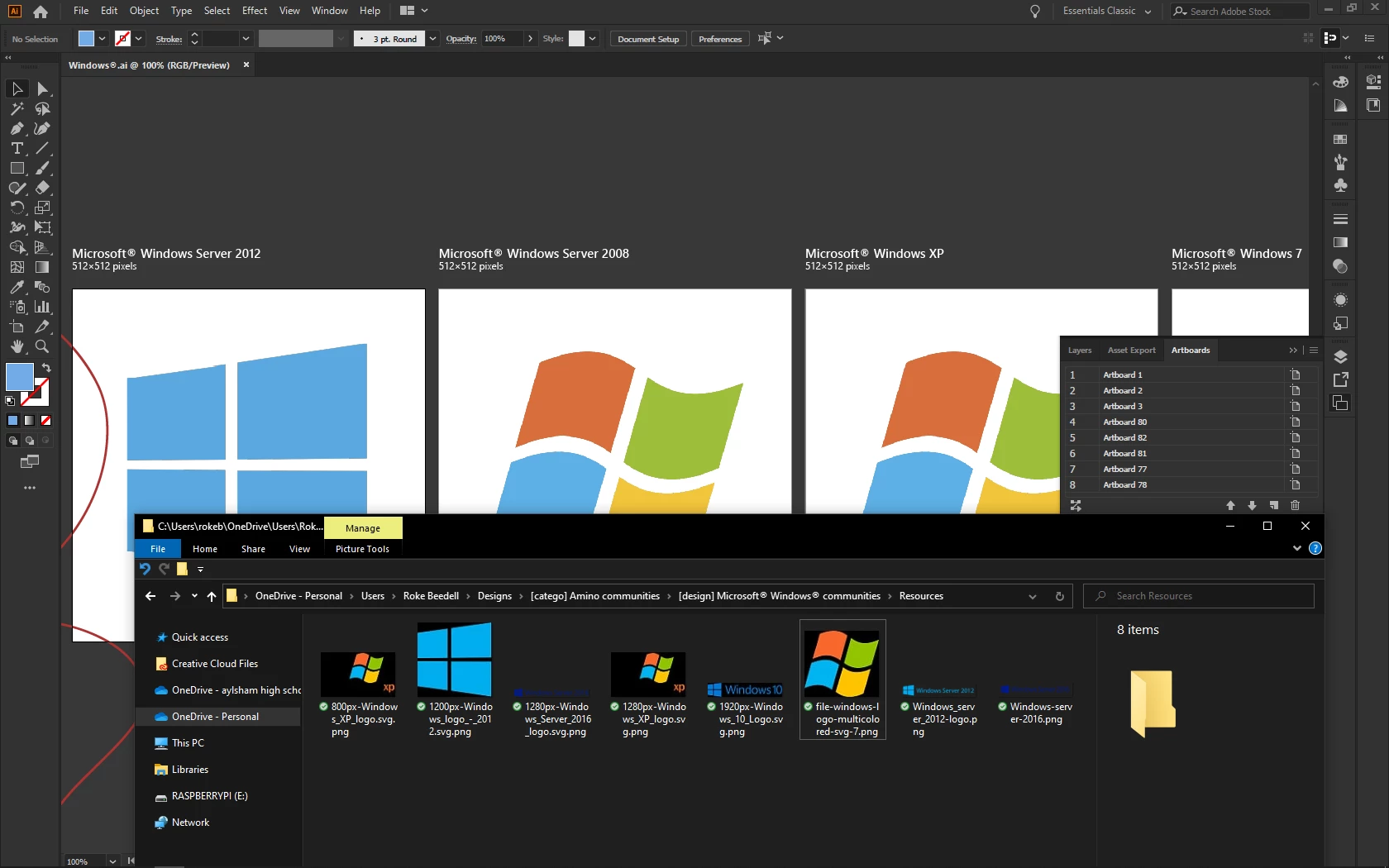Open Artboards panel options menu
This screenshot has width=1389, height=868.
(x=1314, y=351)
